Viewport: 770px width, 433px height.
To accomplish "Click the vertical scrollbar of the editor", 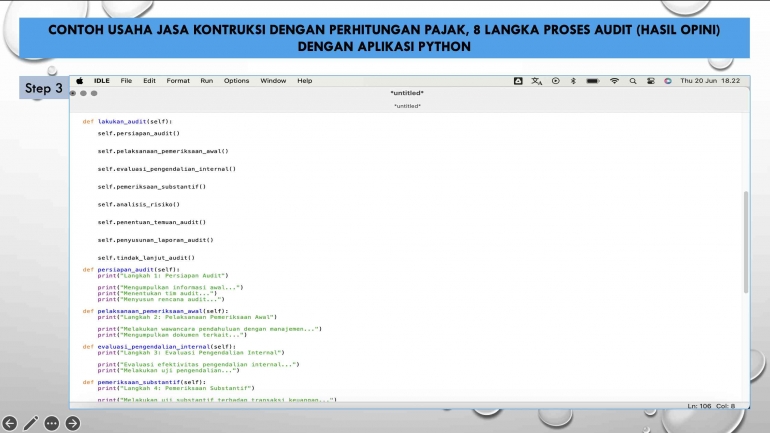I will click(746, 242).
